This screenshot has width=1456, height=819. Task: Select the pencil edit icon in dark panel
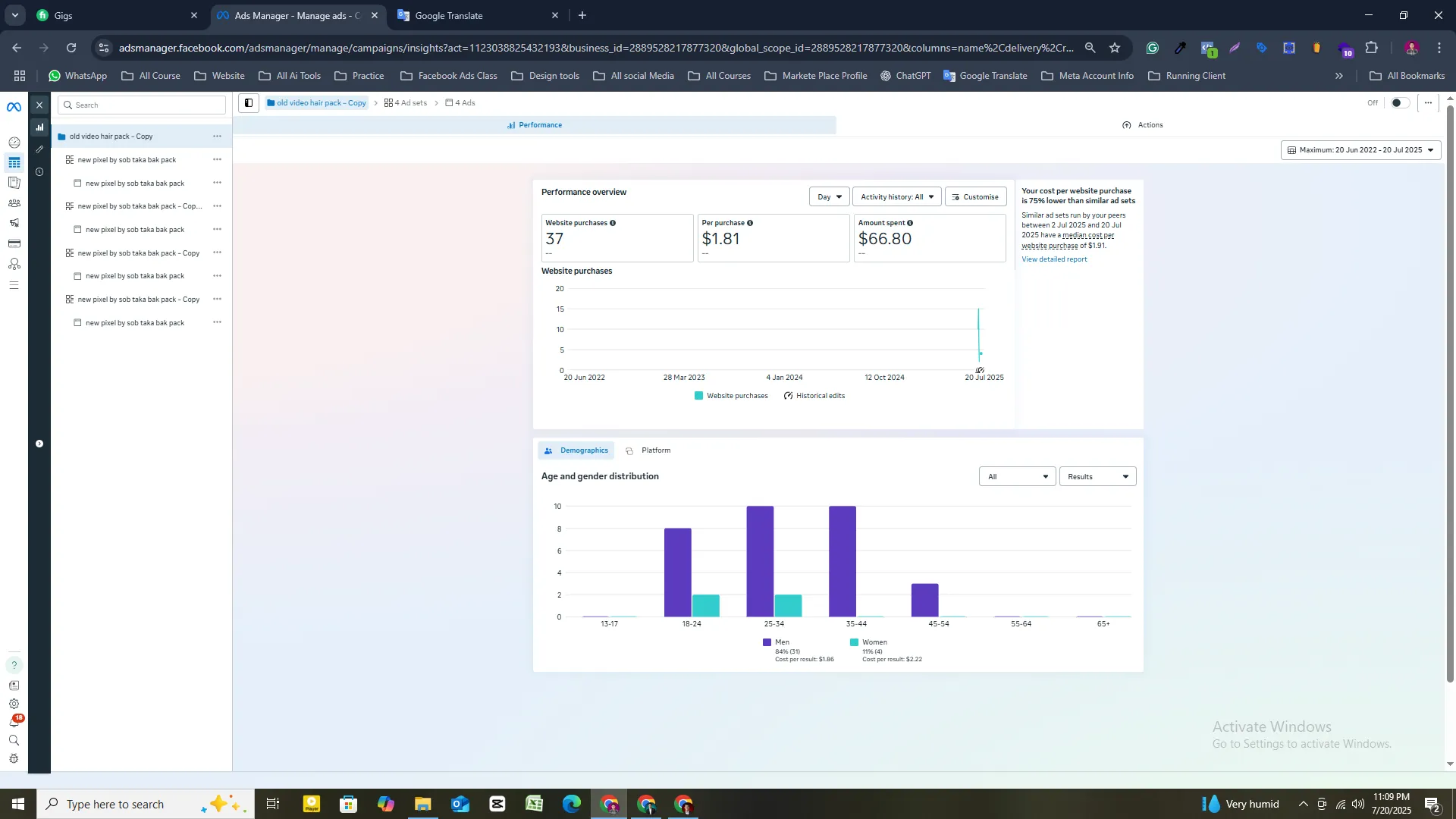[39, 149]
